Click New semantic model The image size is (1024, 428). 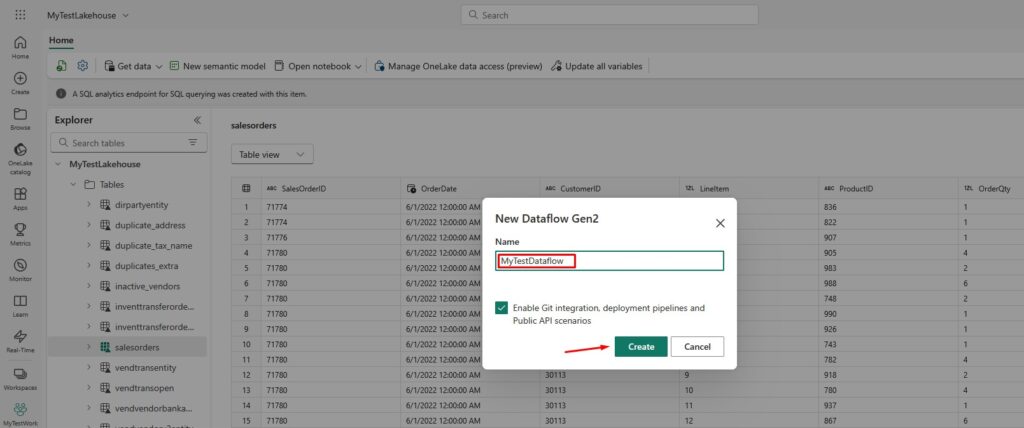pos(217,66)
